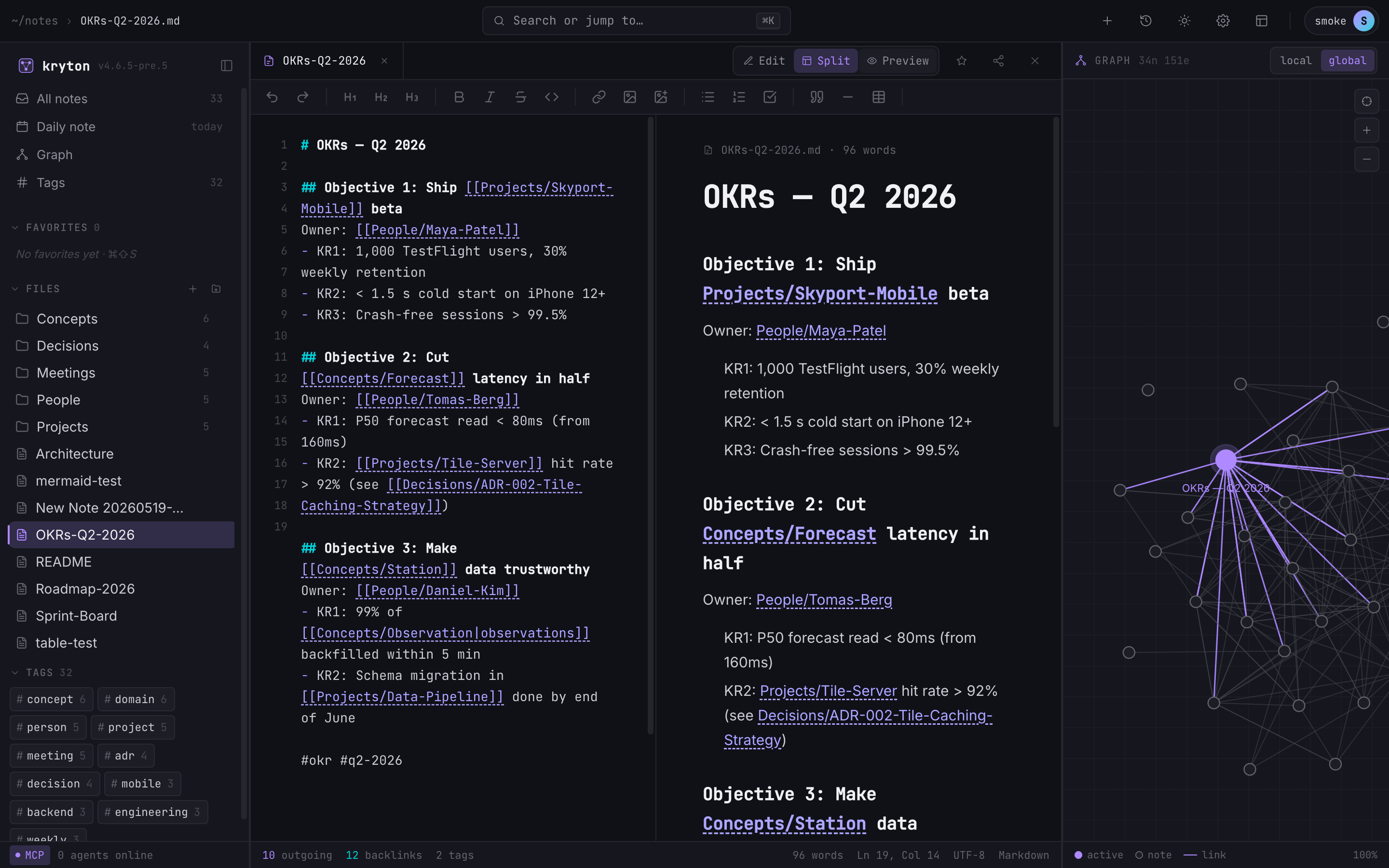Add a new folder in the FILES section

(216, 289)
